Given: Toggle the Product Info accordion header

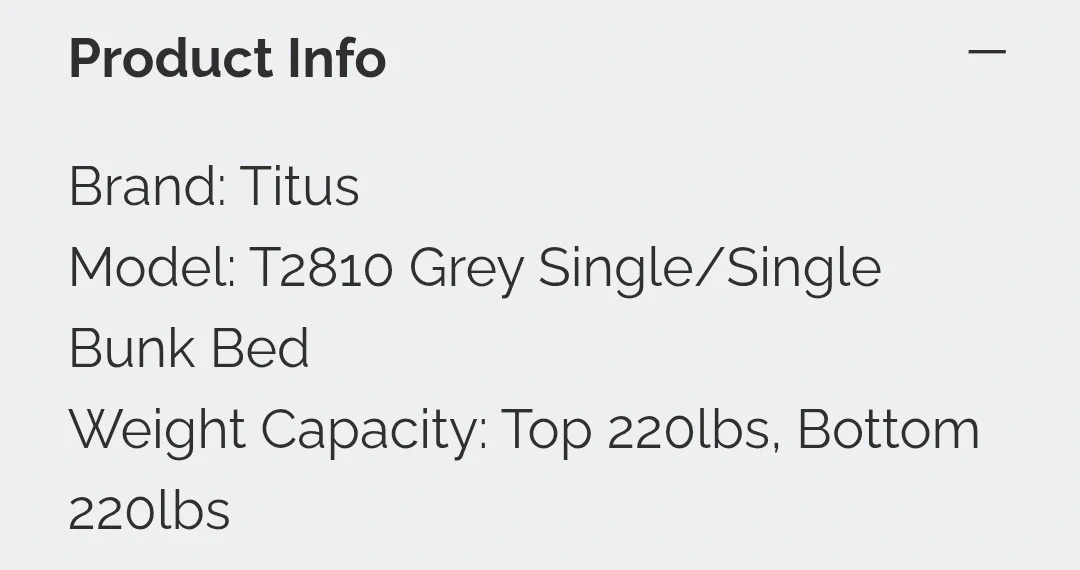Looking at the screenshot, I should coord(540,57).
